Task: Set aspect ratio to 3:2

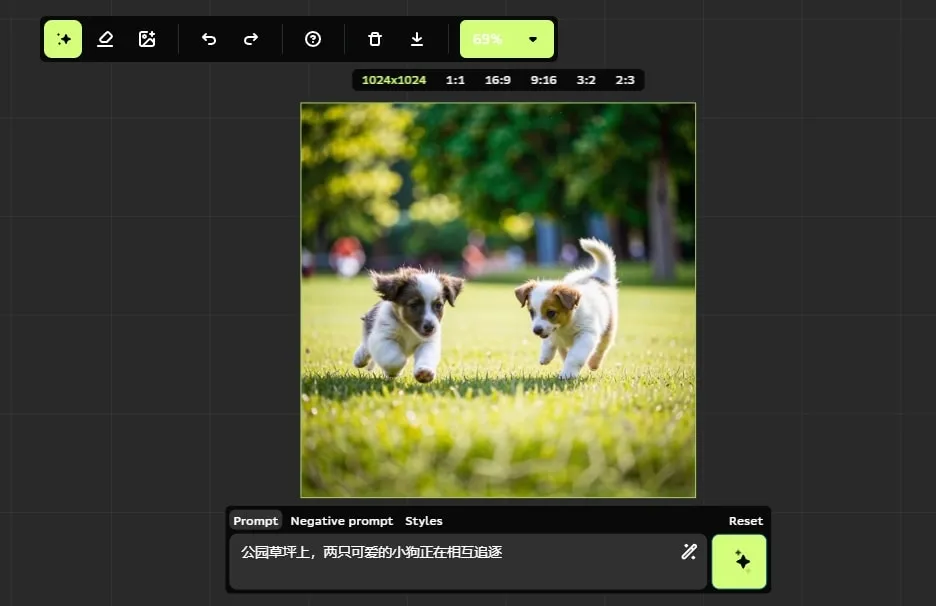Action: coord(586,80)
